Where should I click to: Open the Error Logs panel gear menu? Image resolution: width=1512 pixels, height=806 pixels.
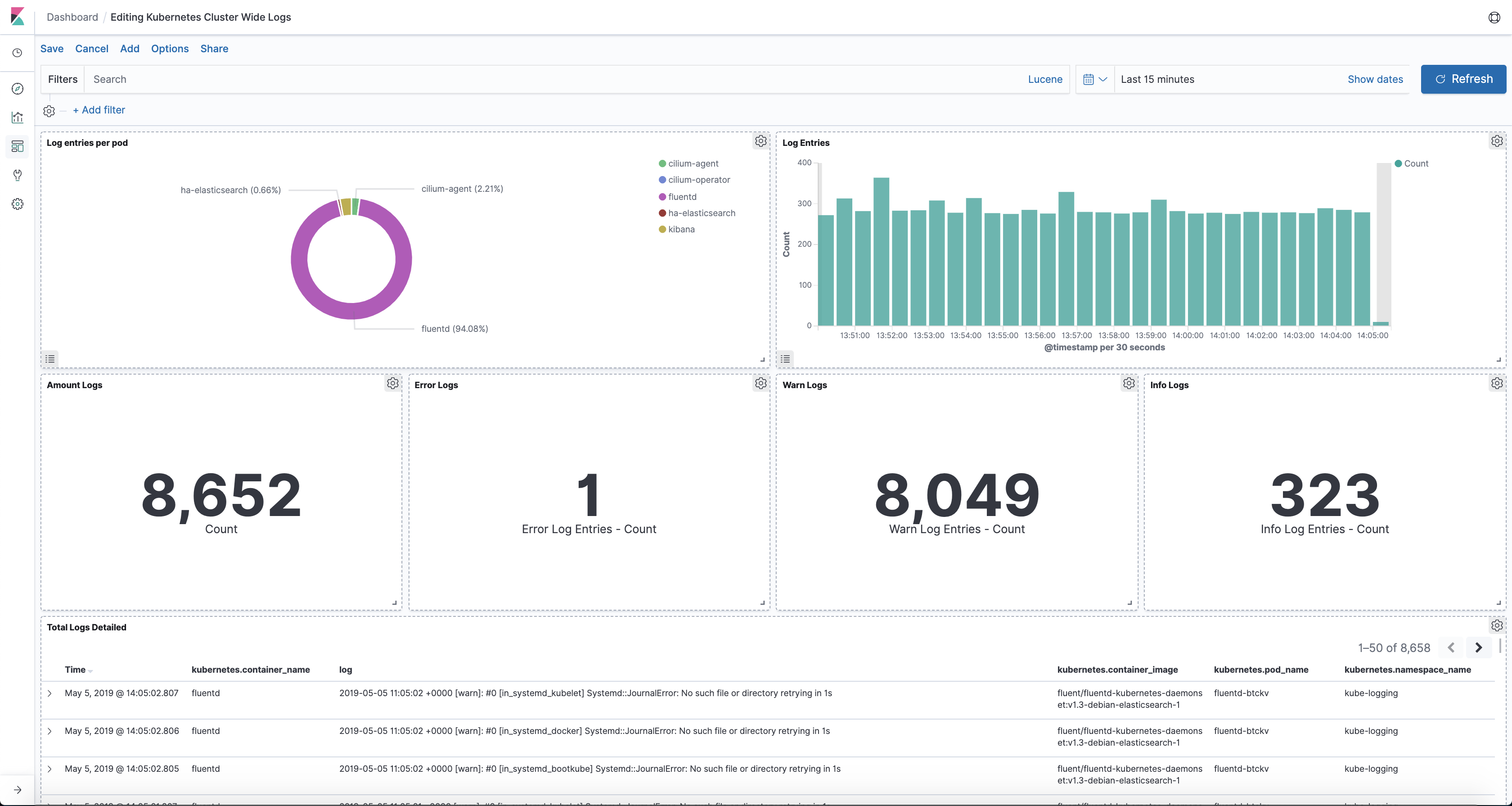point(760,383)
